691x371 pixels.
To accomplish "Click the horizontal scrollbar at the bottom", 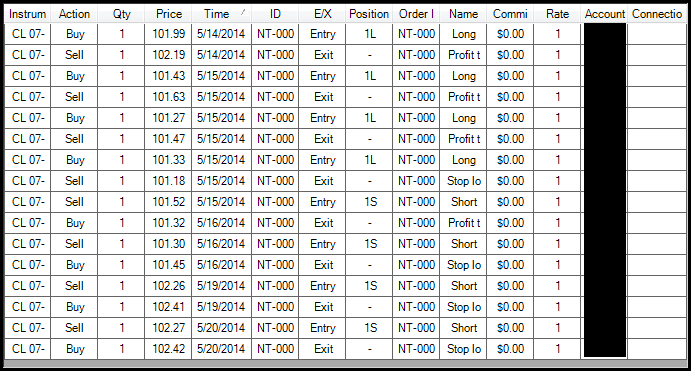I will pos(345,364).
